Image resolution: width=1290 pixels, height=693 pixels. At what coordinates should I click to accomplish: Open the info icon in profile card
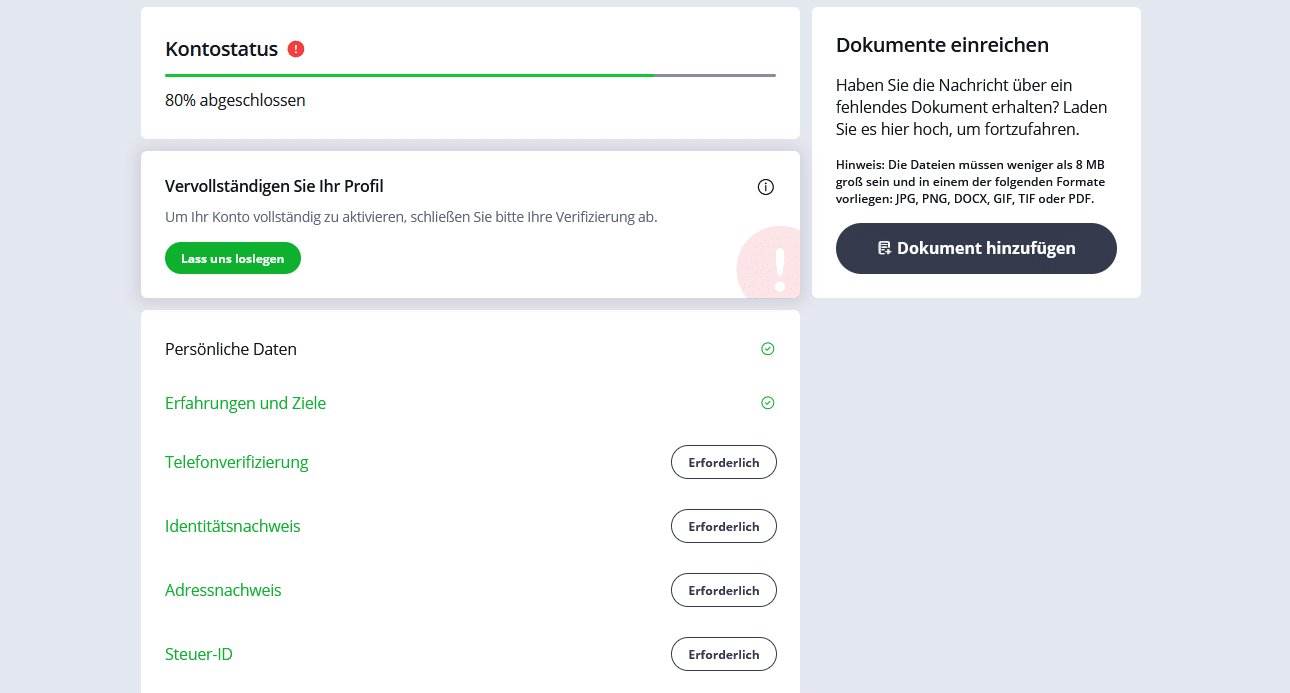click(x=766, y=187)
